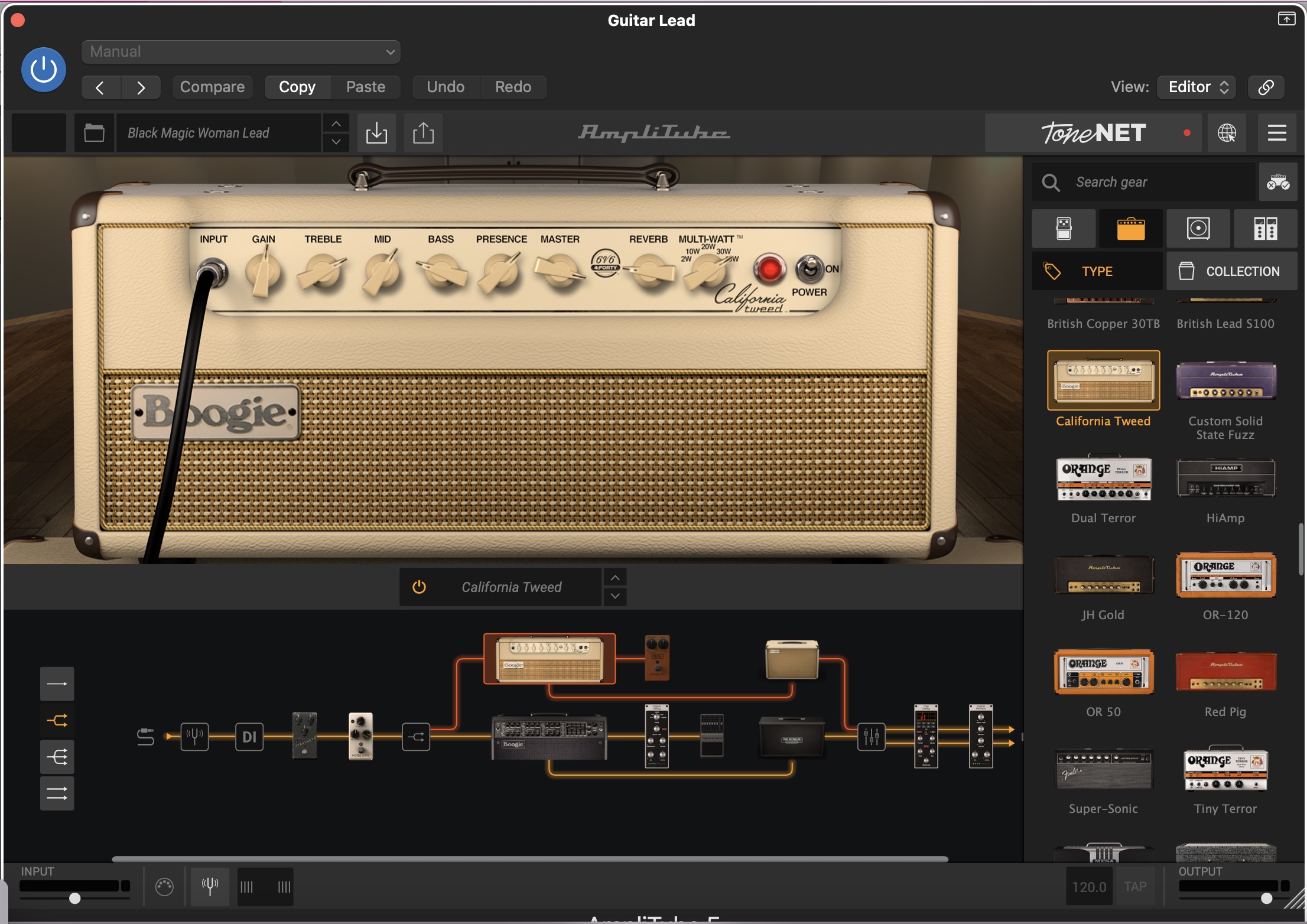Image resolution: width=1307 pixels, height=924 pixels.
Task: Choose the highlighted split parallel routing icon
Action: (x=57, y=721)
